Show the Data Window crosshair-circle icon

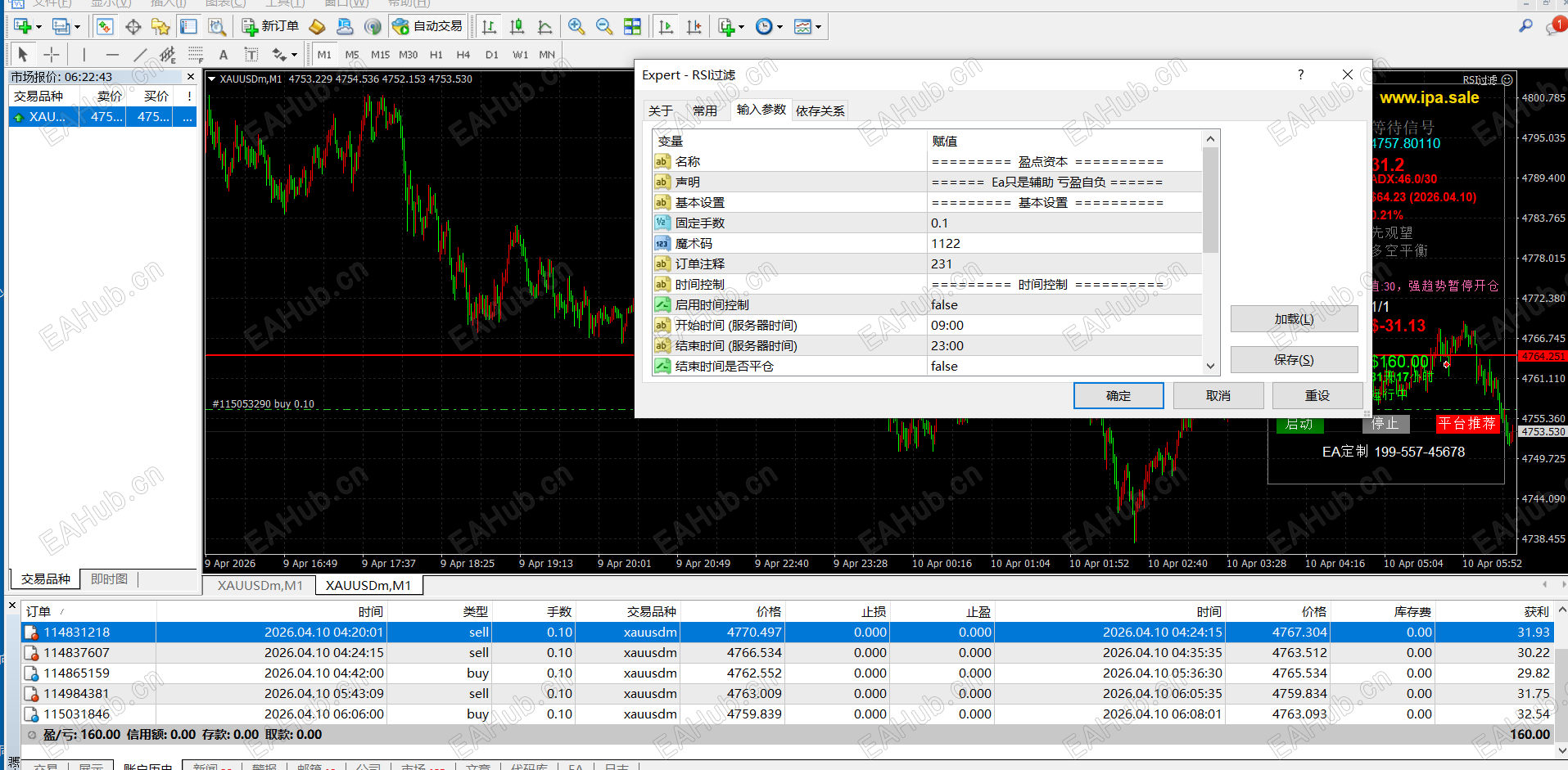pos(133,26)
